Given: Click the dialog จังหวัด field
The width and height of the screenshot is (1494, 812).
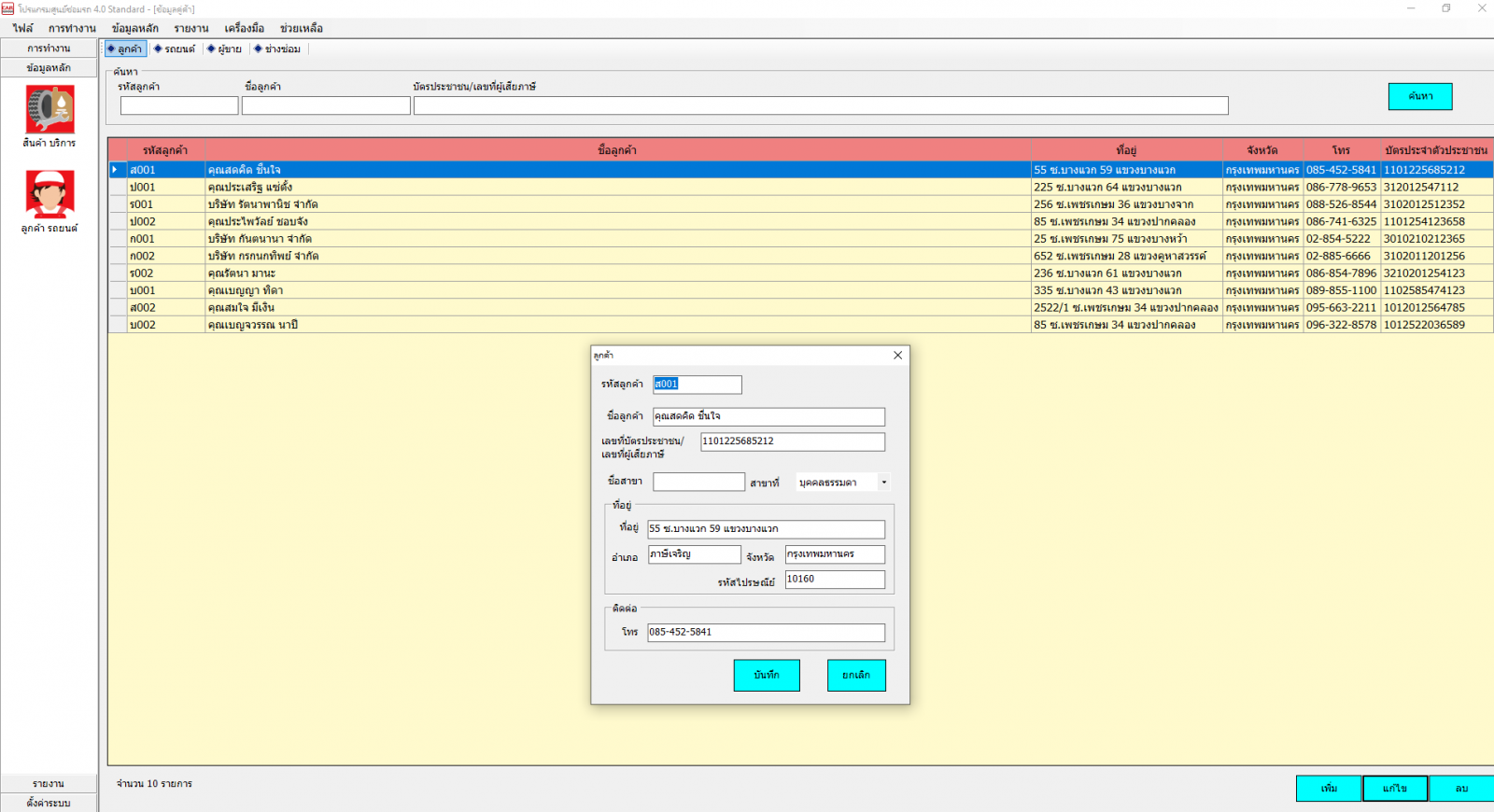Looking at the screenshot, I should point(835,554).
